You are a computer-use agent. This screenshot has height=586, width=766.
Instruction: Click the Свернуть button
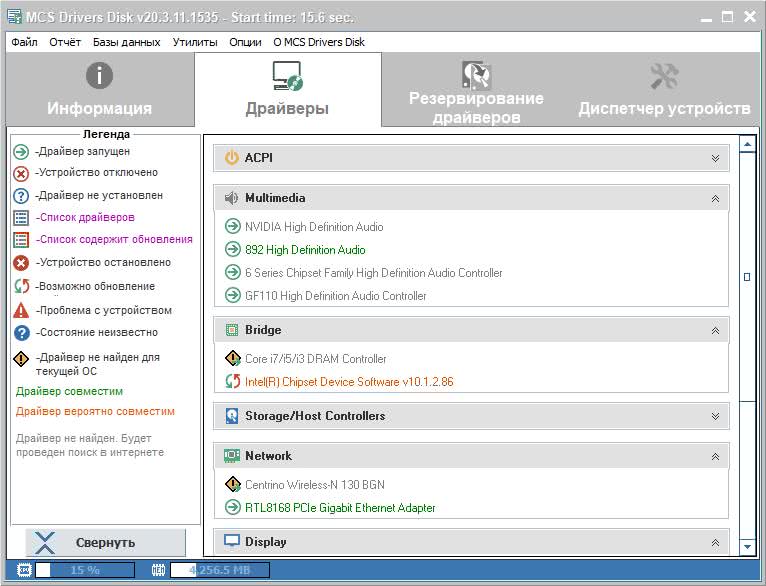106,543
